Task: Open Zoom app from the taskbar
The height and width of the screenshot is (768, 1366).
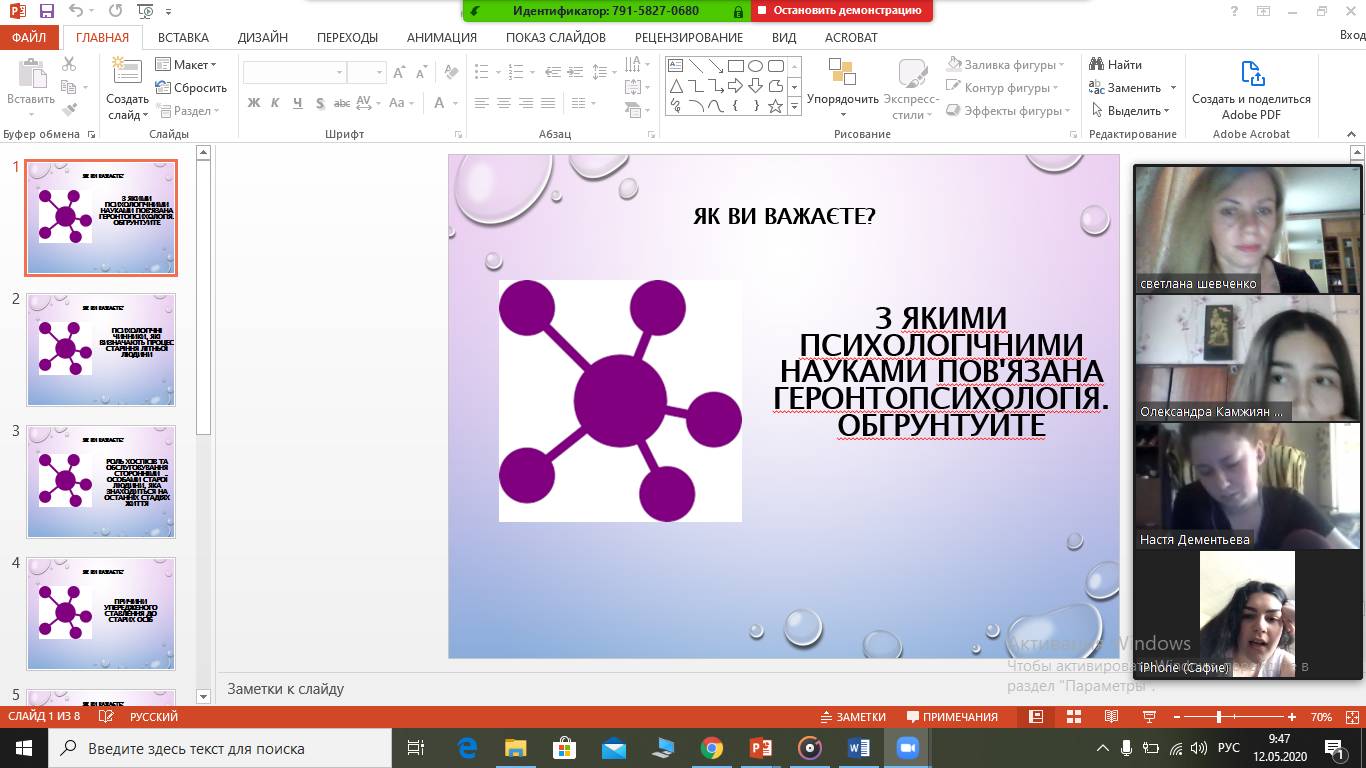Action: [x=907, y=748]
